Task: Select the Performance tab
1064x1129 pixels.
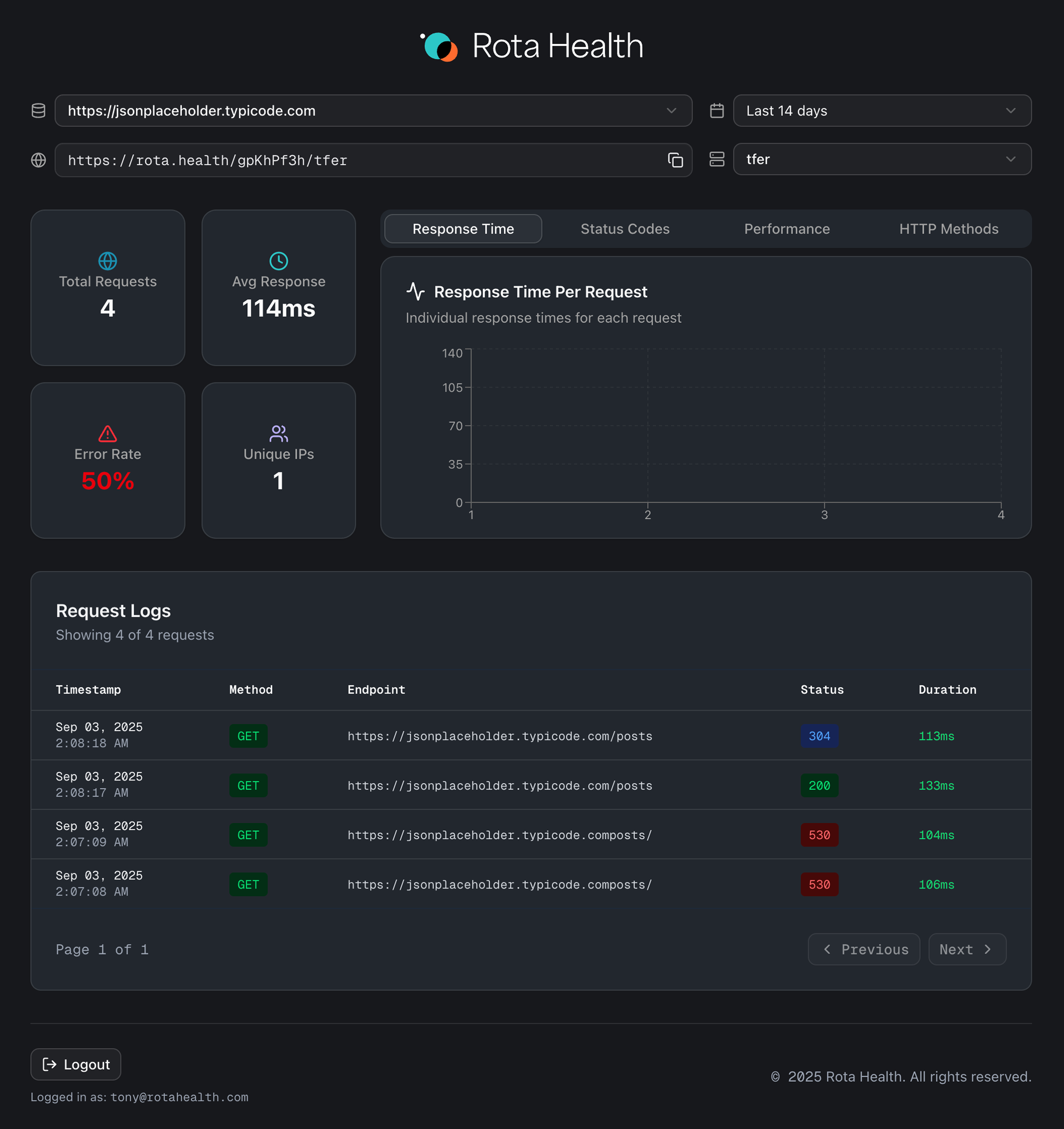Action: pyautogui.click(x=786, y=229)
